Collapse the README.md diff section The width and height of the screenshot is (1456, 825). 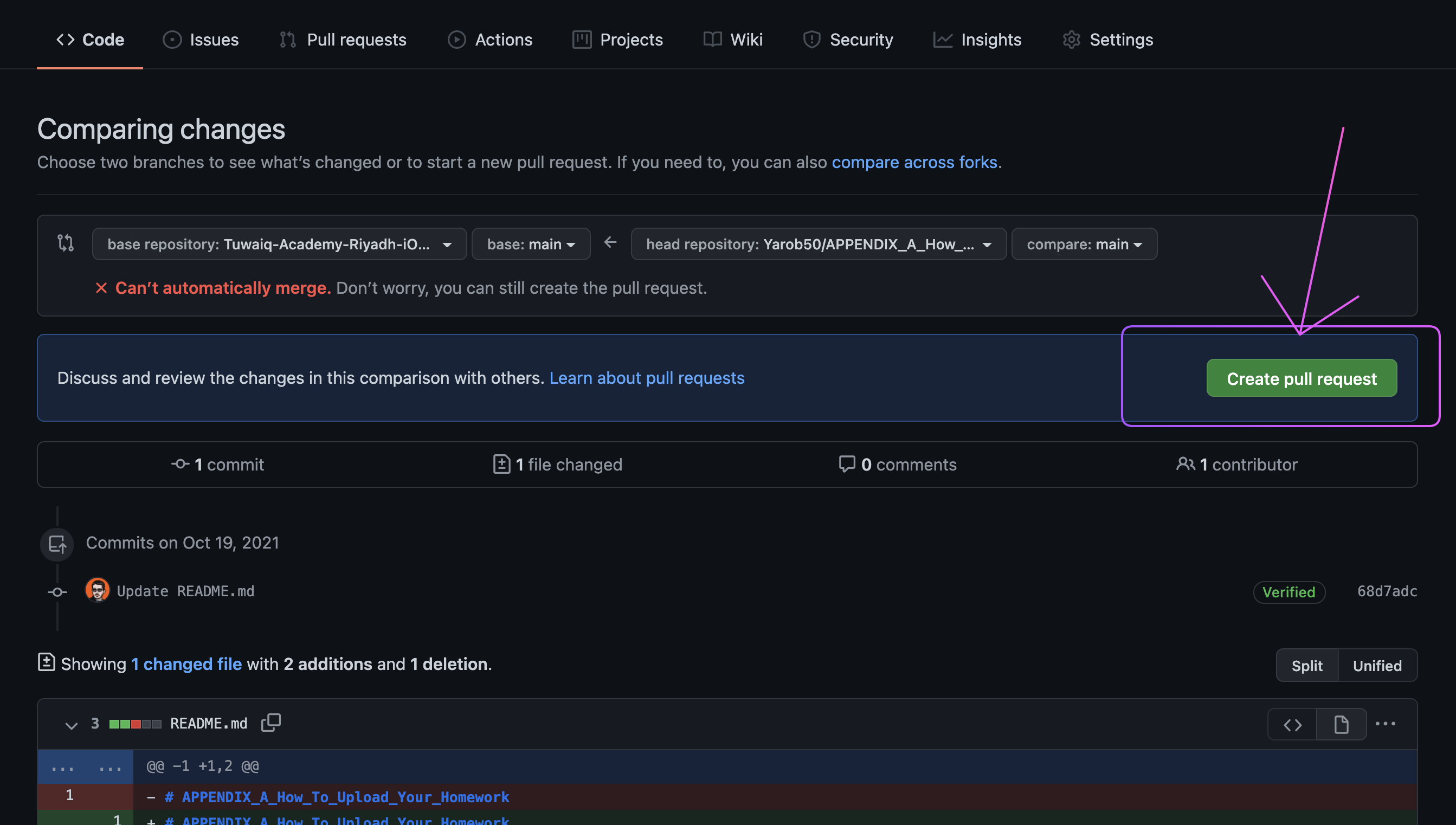tap(70, 724)
